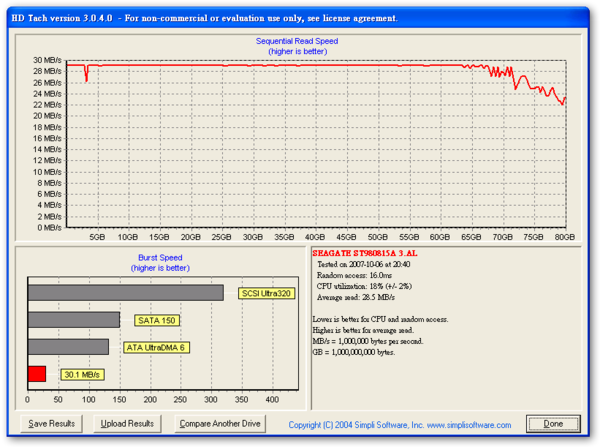
Task: Click the Burst Speed title
Action: point(160,258)
